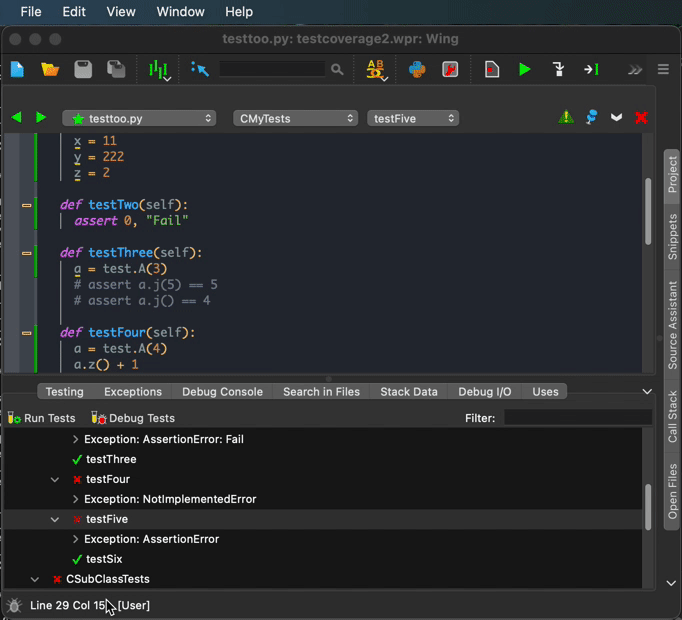Create a new file with the blue document icon
Viewport: 682px width, 620px height.
(17, 69)
